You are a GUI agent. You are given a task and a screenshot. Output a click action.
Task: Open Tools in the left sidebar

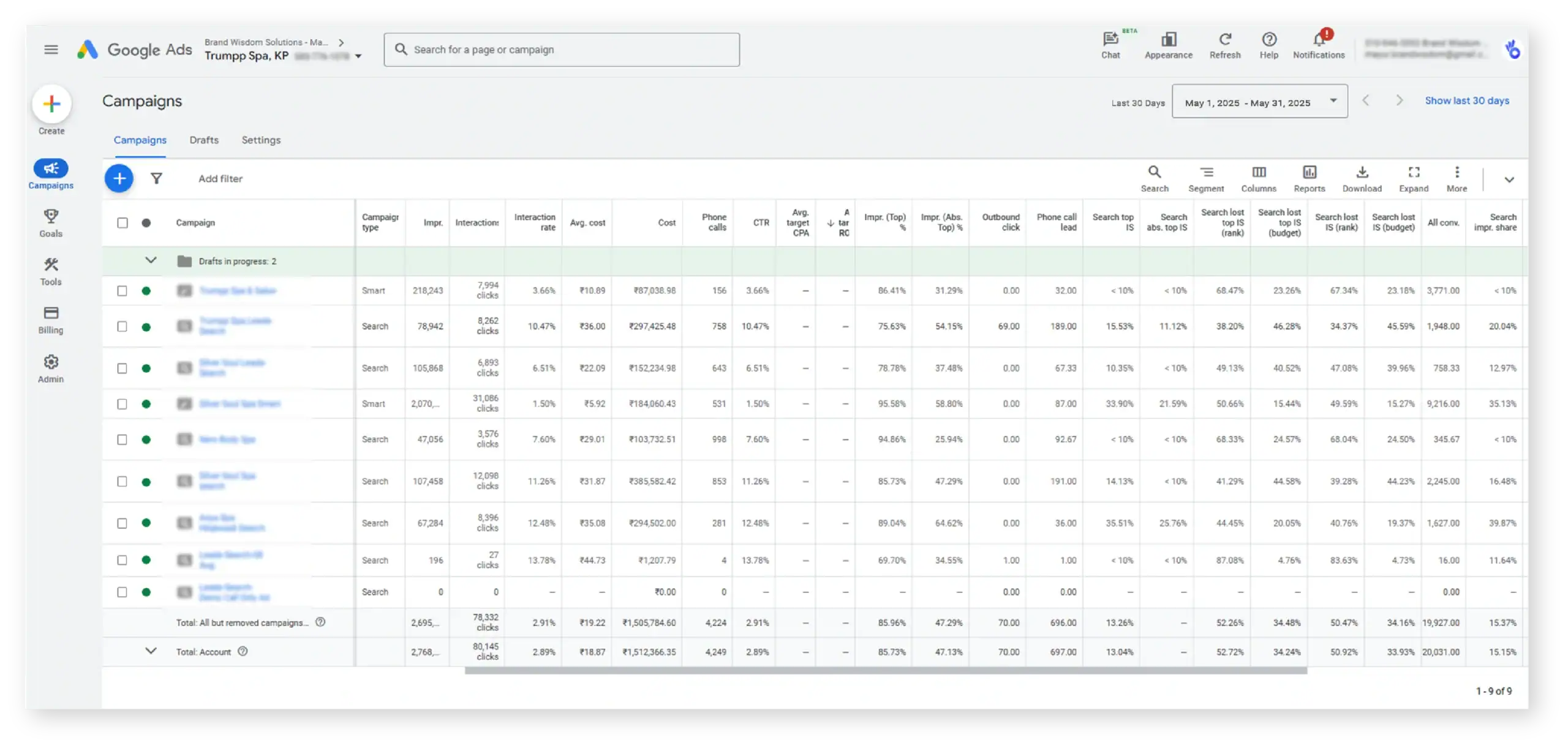coord(51,271)
